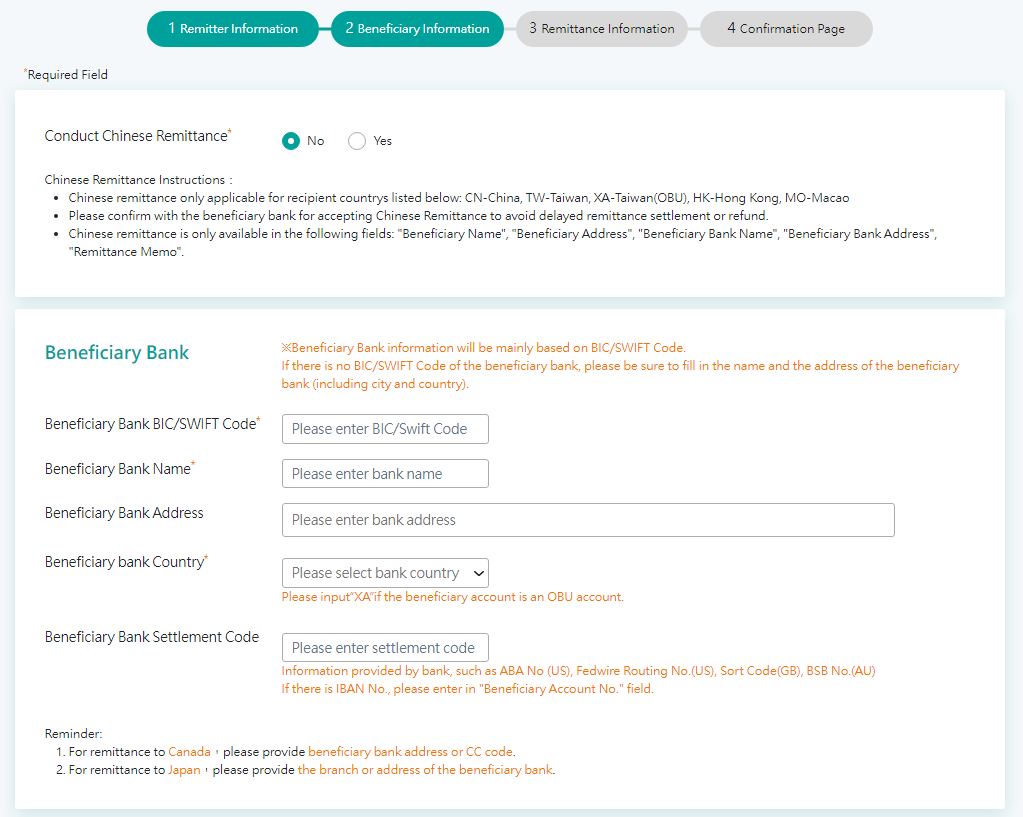Image resolution: width=1023 pixels, height=817 pixels.
Task: Focus the BIC/Swift Code input field
Action: tap(385, 429)
